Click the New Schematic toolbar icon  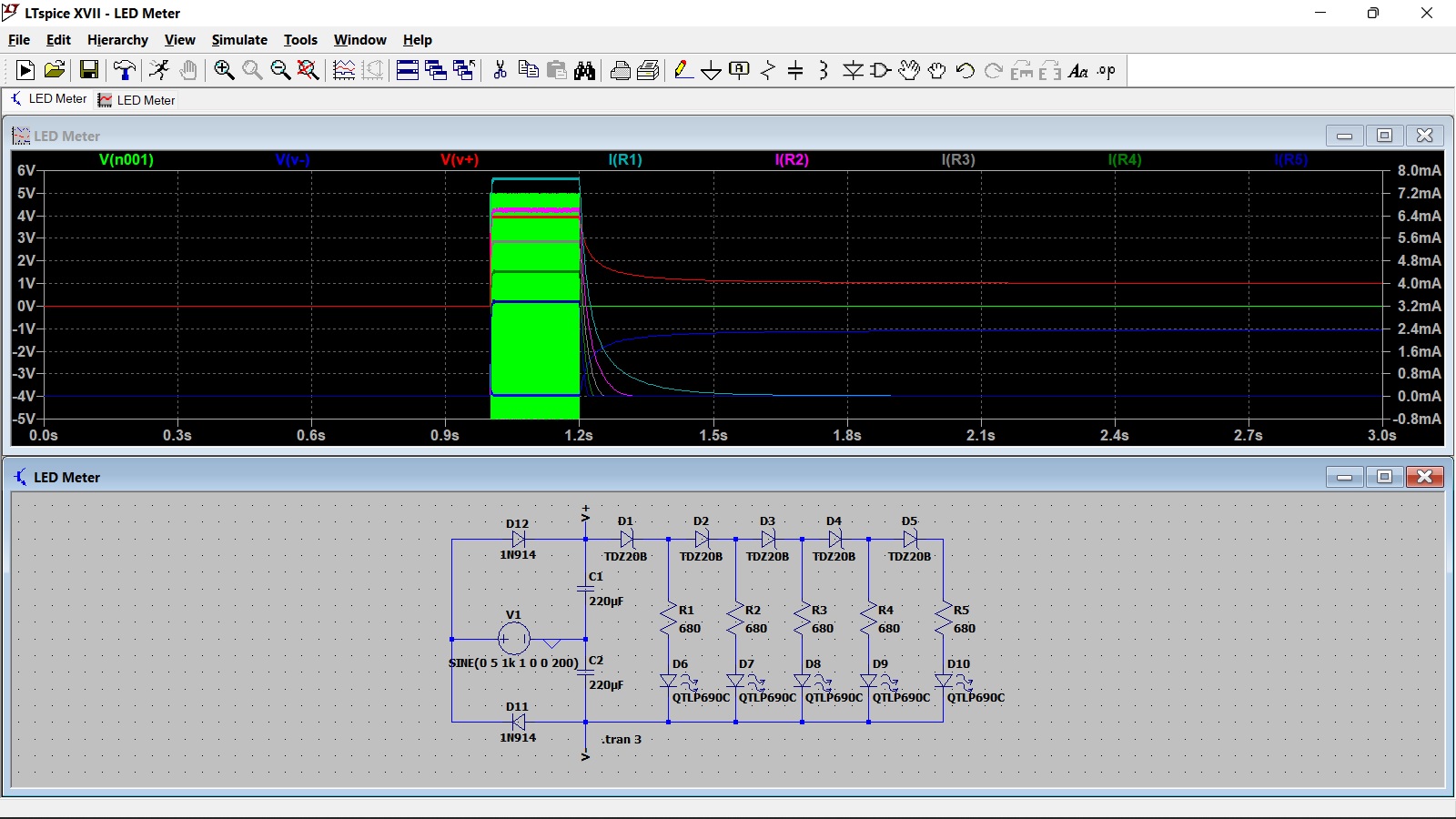[x=25, y=70]
